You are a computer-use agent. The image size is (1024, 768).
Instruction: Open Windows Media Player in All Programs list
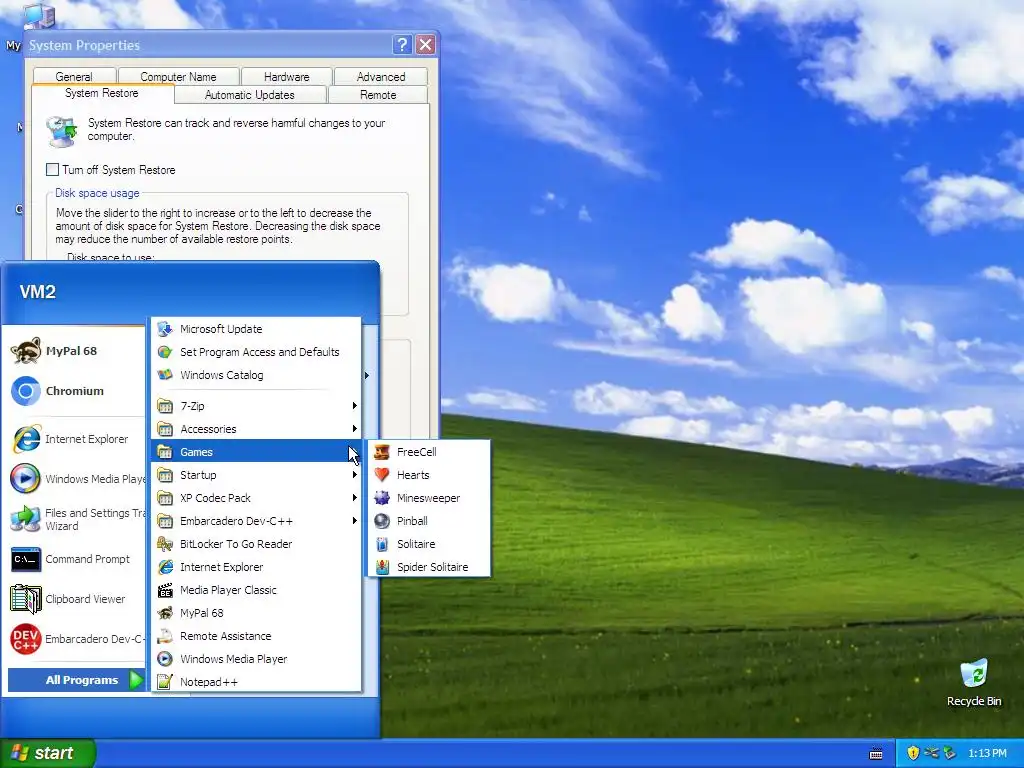click(257, 659)
